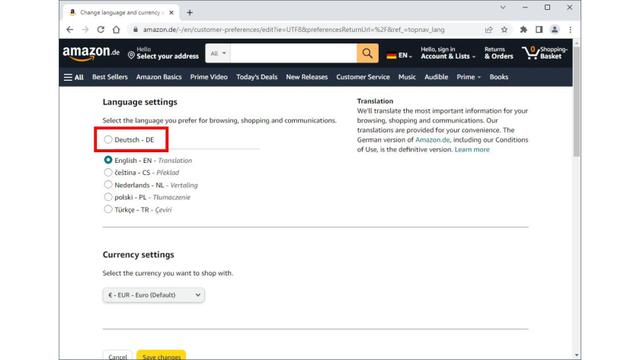This screenshot has height=360, width=640.
Task: Click the tab search chevron in title bar
Action: point(503,7)
